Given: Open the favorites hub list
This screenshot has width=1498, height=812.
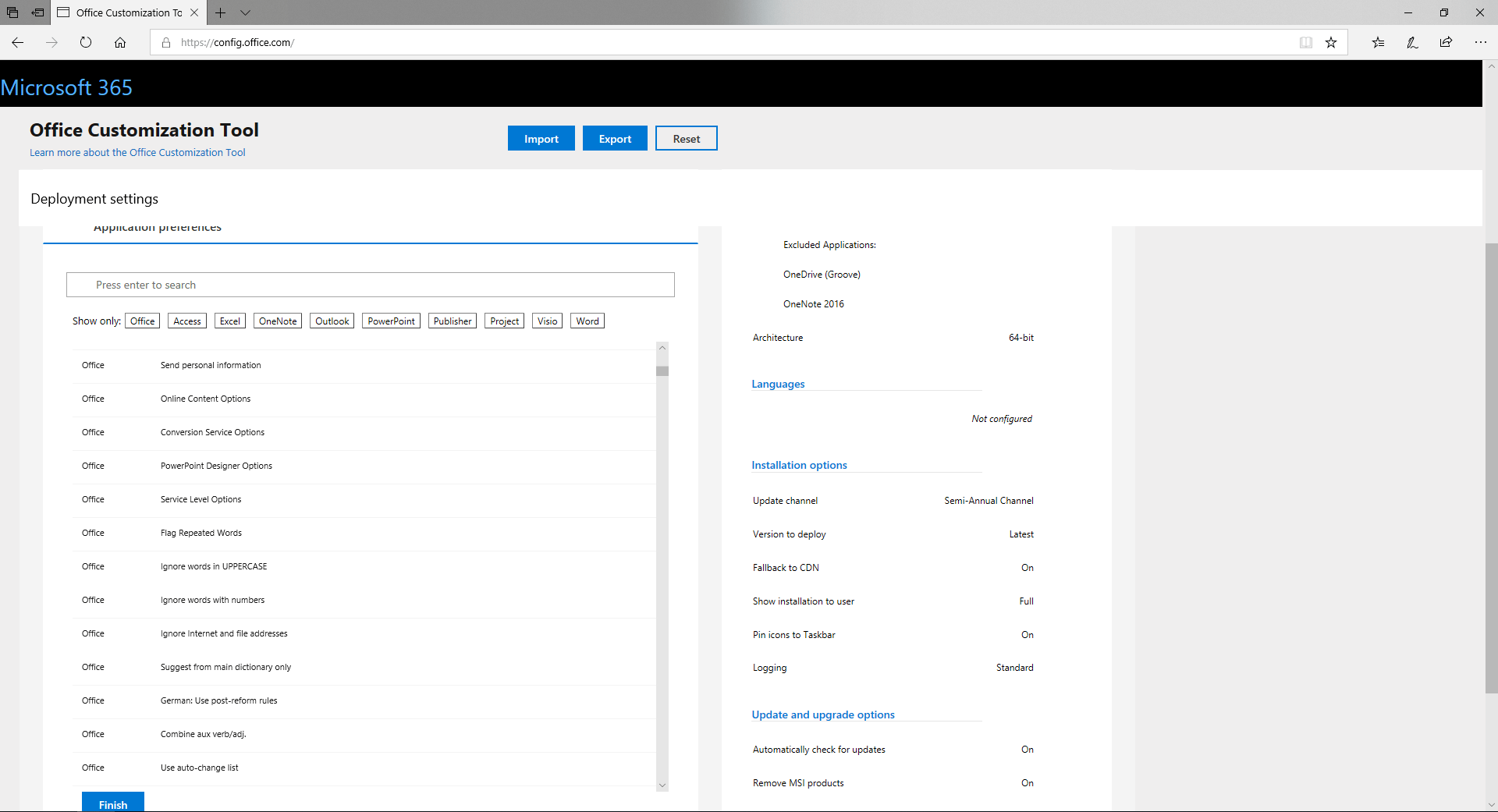Looking at the screenshot, I should (x=1378, y=42).
